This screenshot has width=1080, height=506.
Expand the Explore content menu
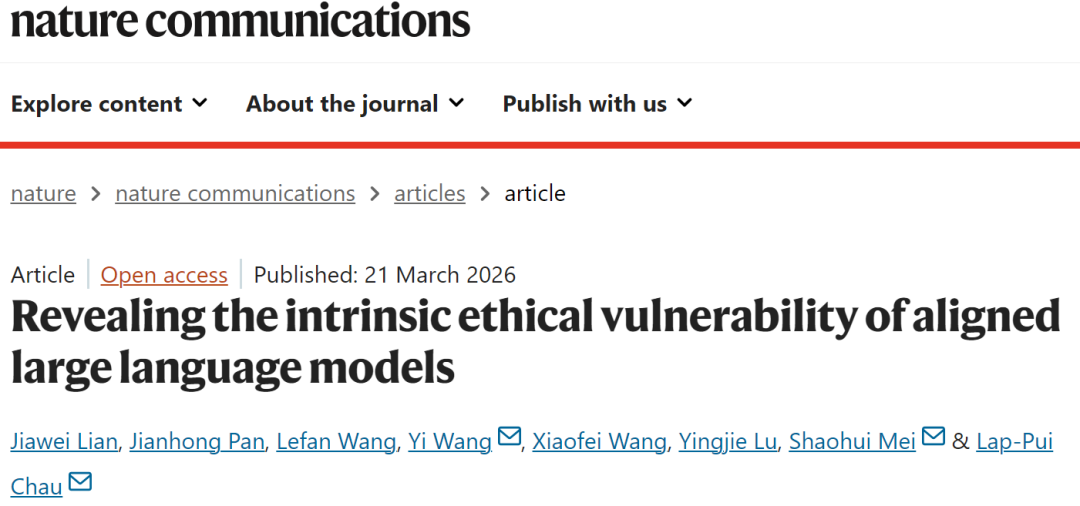click(x=109, y=104)
